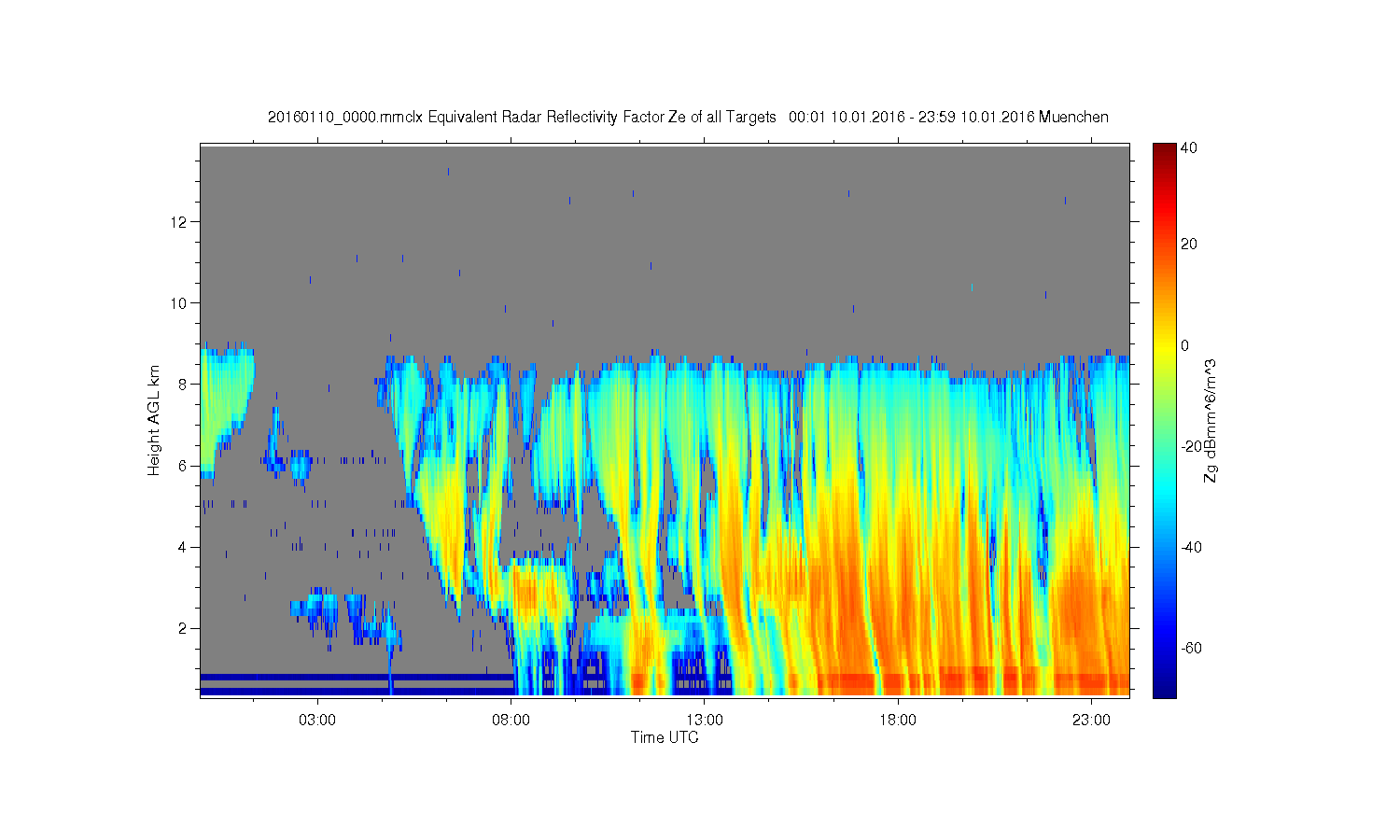The height and width of the screenshot is (840, 1400).
Task: Click the '03:00' time tick label
Action: pos(317,721)
